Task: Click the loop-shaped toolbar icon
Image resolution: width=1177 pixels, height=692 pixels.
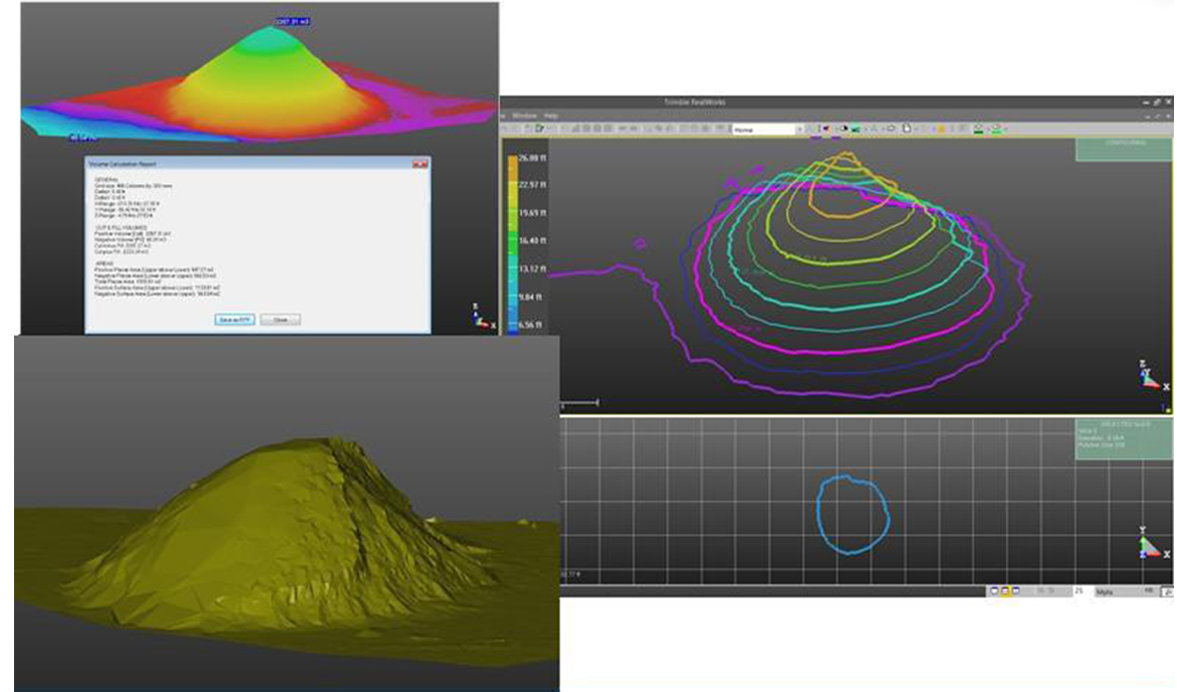Action: 891,128
